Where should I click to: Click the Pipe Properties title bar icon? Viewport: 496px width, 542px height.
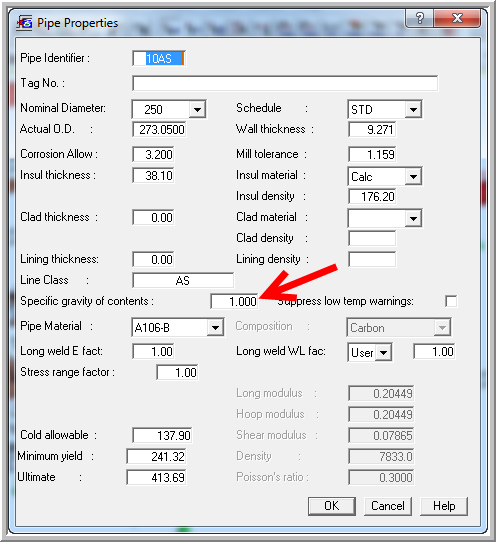point(24,23)
